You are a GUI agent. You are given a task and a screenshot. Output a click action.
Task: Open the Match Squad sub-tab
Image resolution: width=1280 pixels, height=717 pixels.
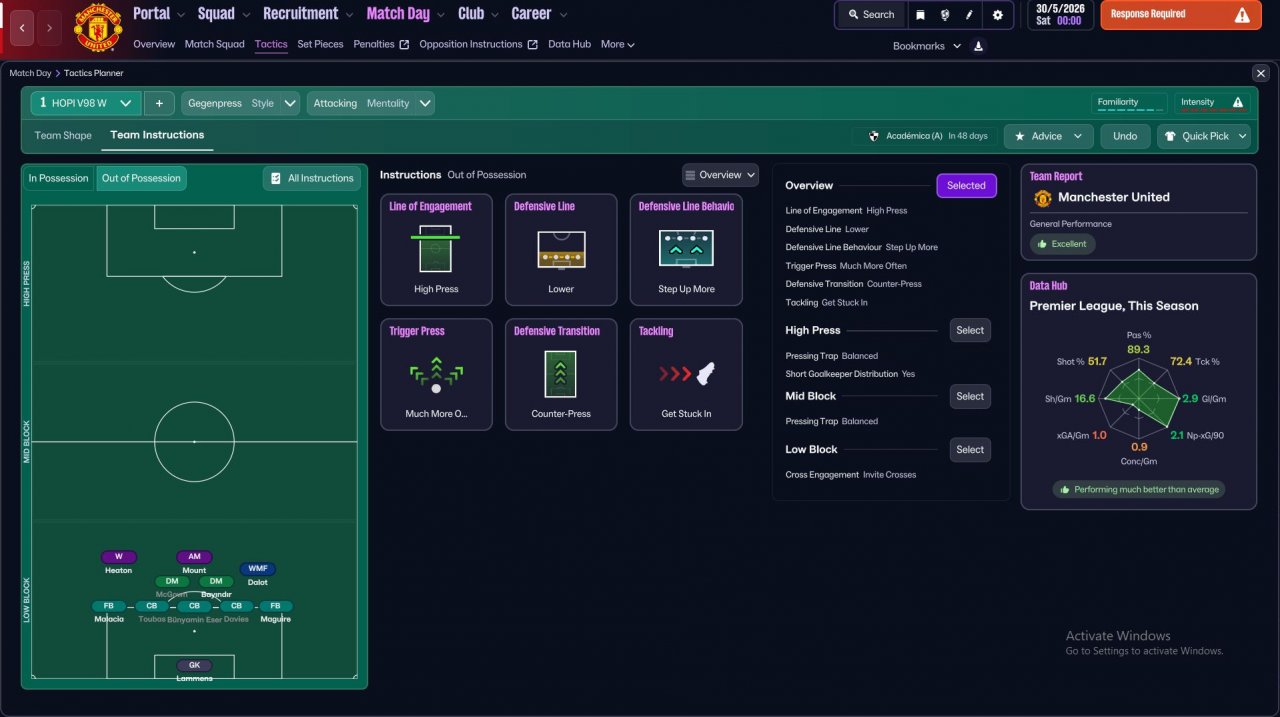pyautogui.click(x=215, y=45)
